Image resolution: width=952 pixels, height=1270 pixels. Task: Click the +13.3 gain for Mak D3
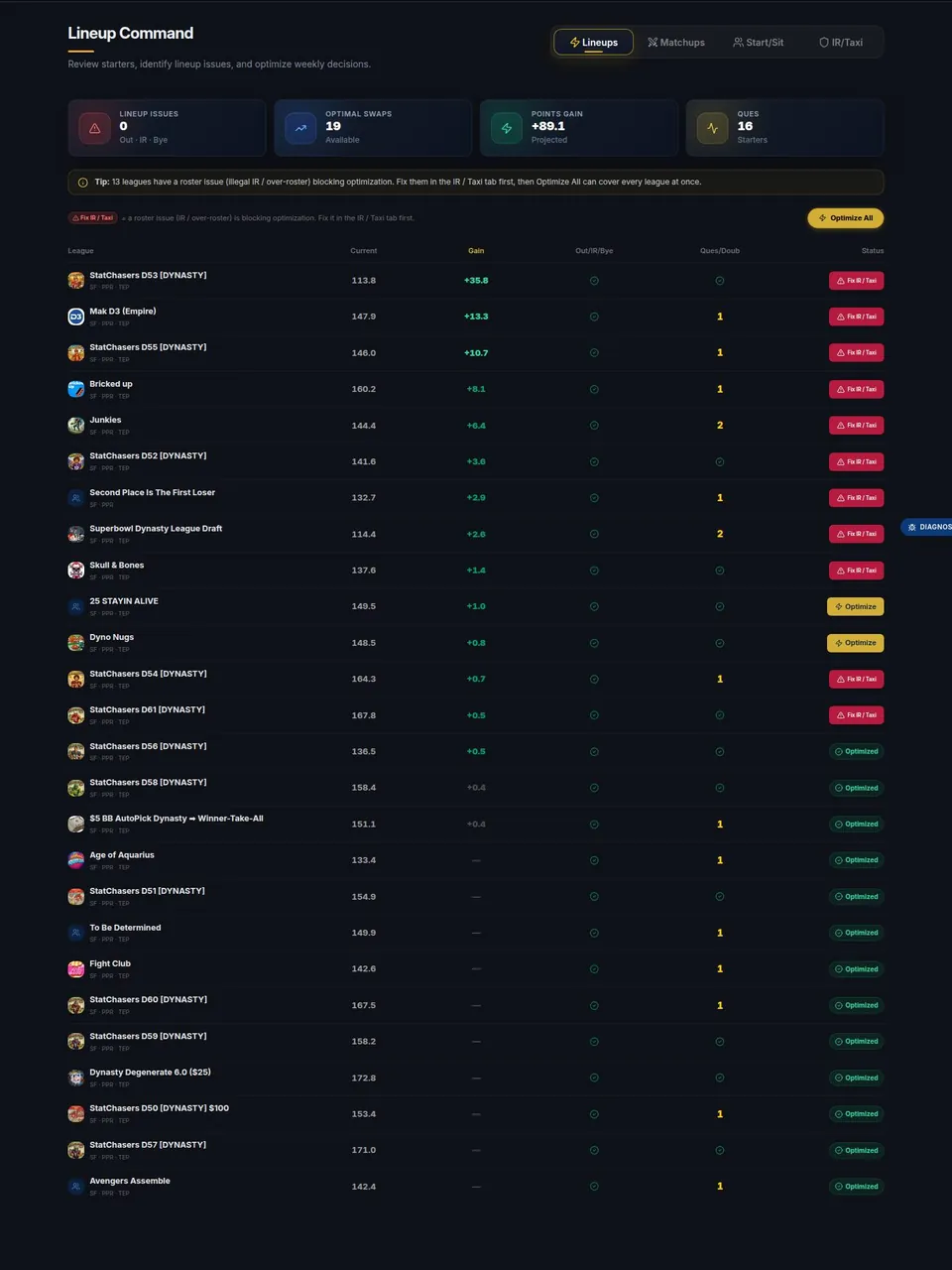(476, 317)
